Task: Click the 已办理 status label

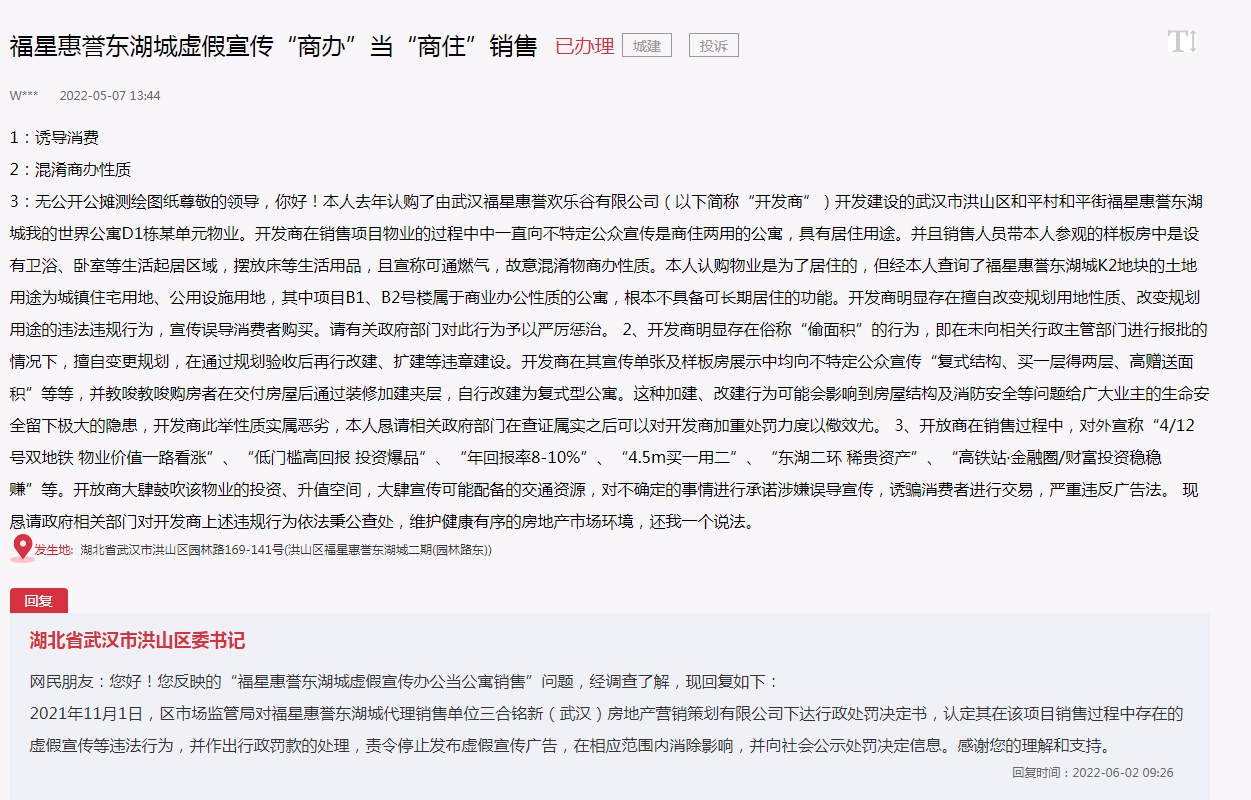Action: tap(584, 46)
